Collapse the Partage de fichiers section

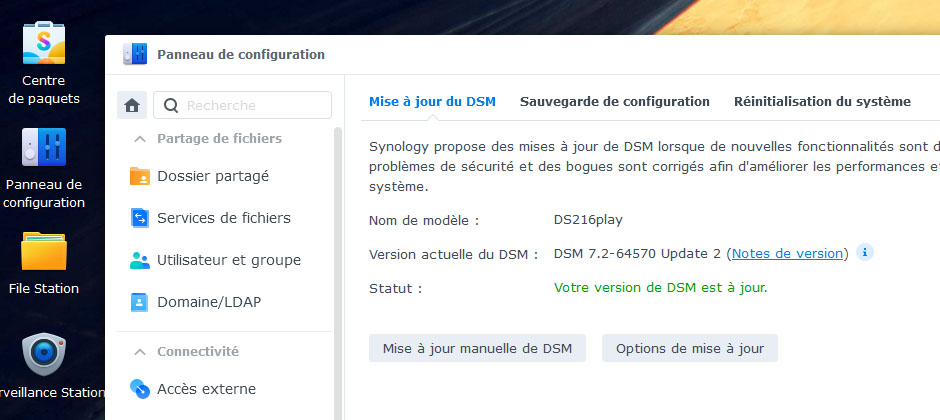[x=140, y=139]
